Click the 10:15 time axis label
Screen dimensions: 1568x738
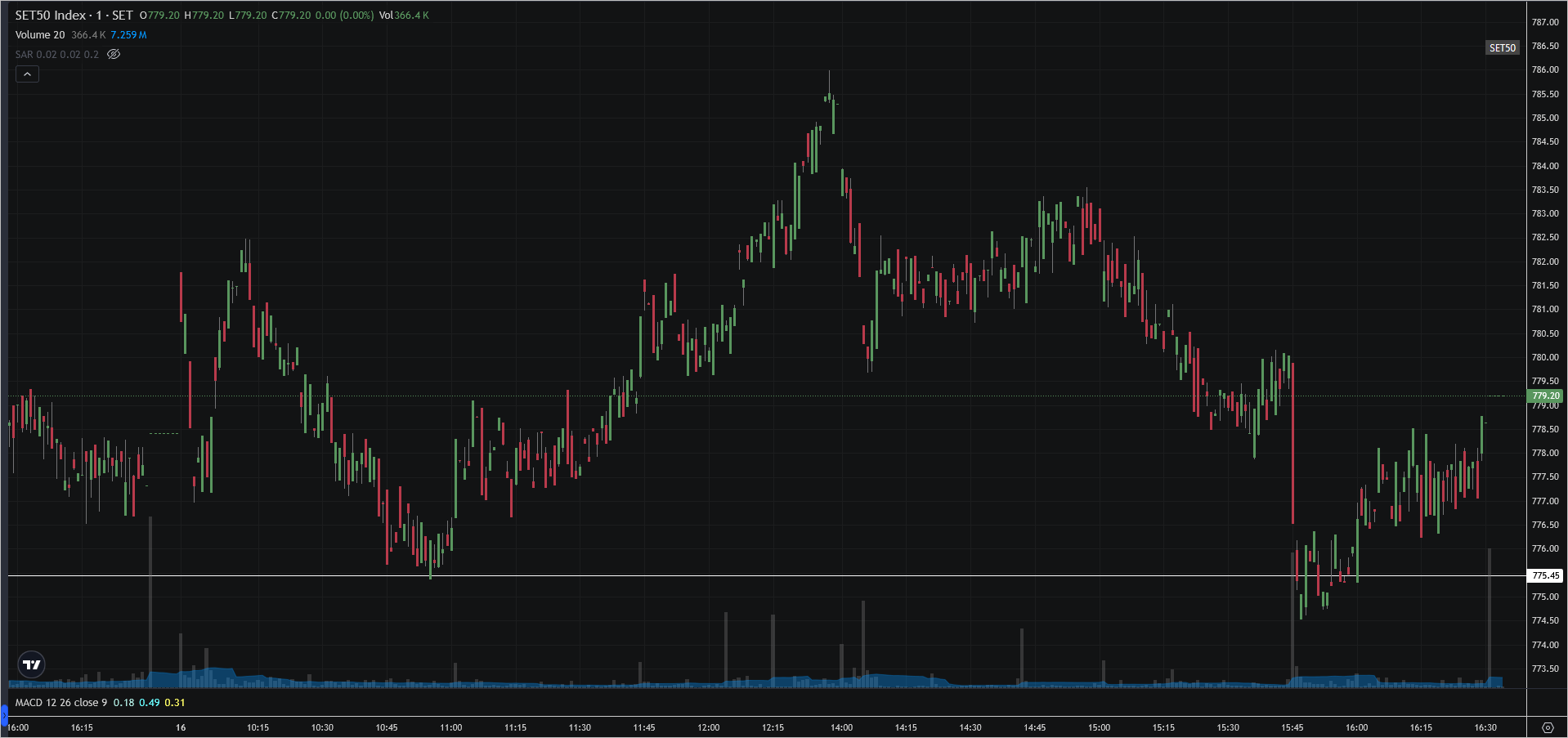coord(258,727)
